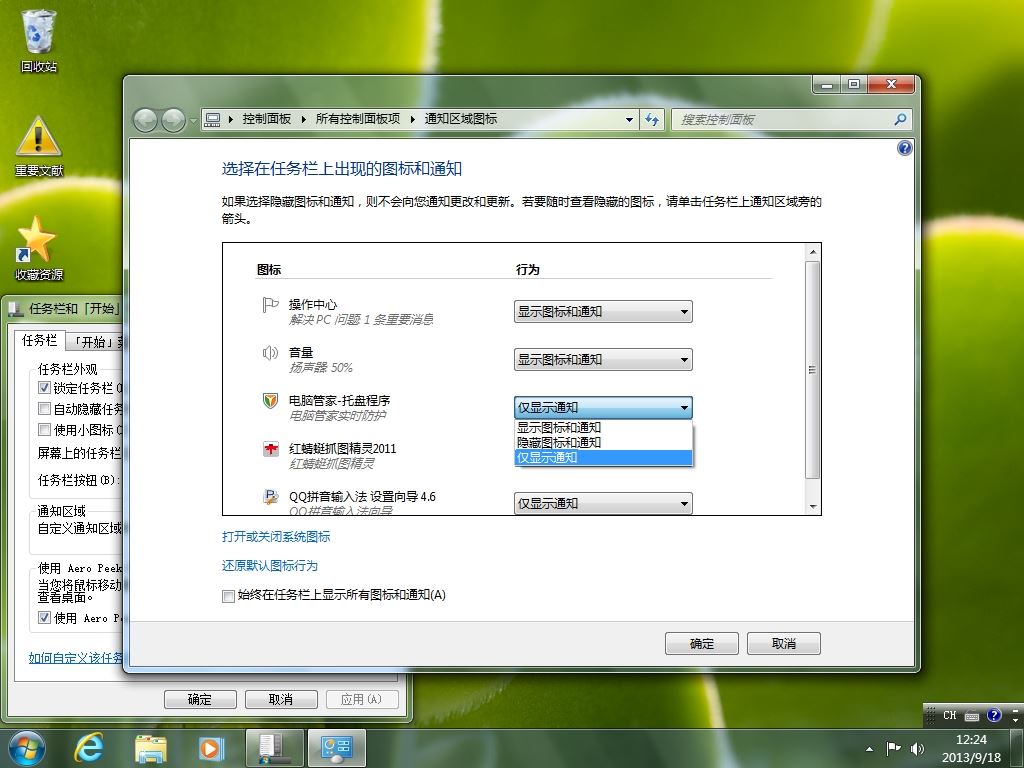This screenshot has width=1024, height=768.
Task: Click 取消 in taskbar properties window
Action: [x=281, y=699]
